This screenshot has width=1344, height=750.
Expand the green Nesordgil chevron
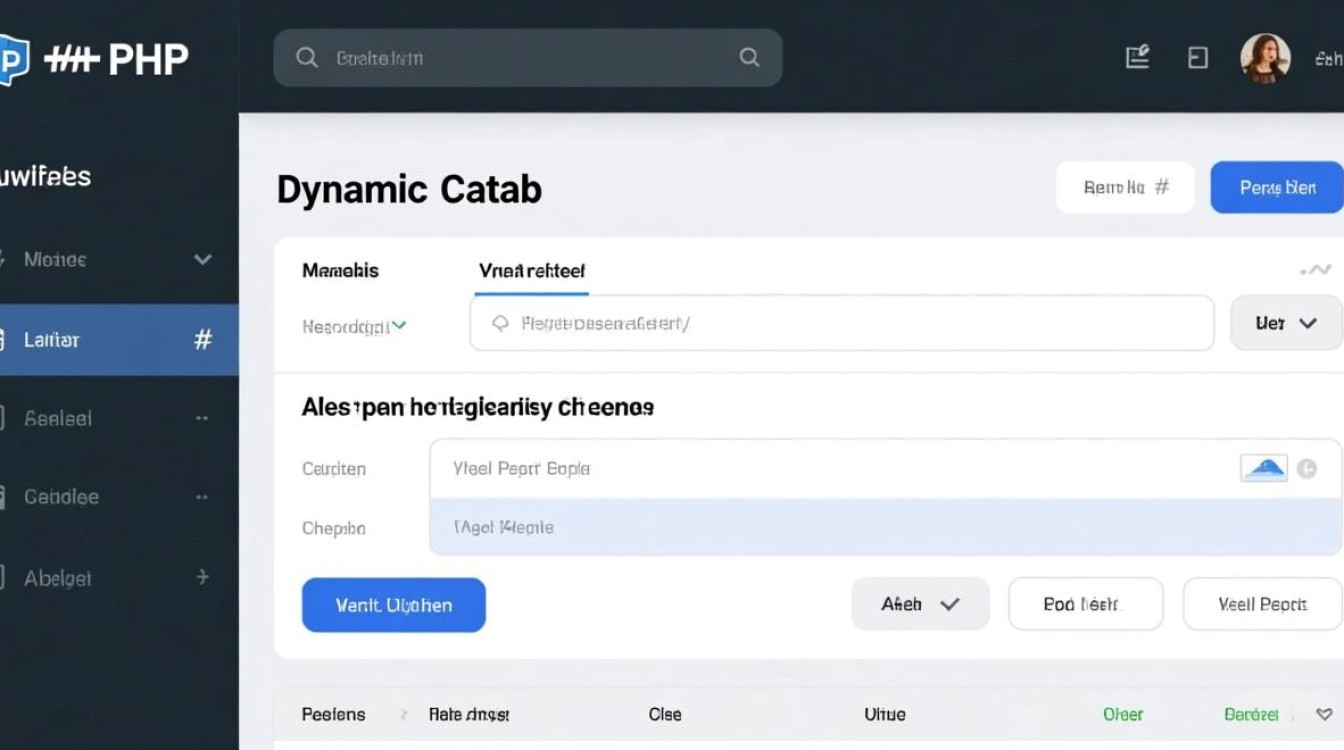click(x=399, y=325)
